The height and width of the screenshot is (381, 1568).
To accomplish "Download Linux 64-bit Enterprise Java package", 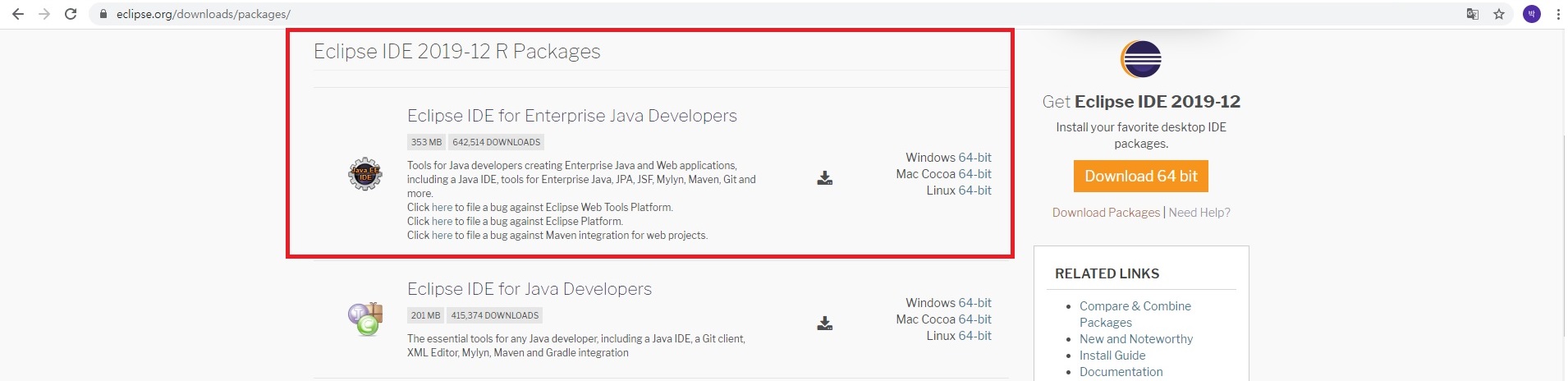I will click(x=974, y=190).
